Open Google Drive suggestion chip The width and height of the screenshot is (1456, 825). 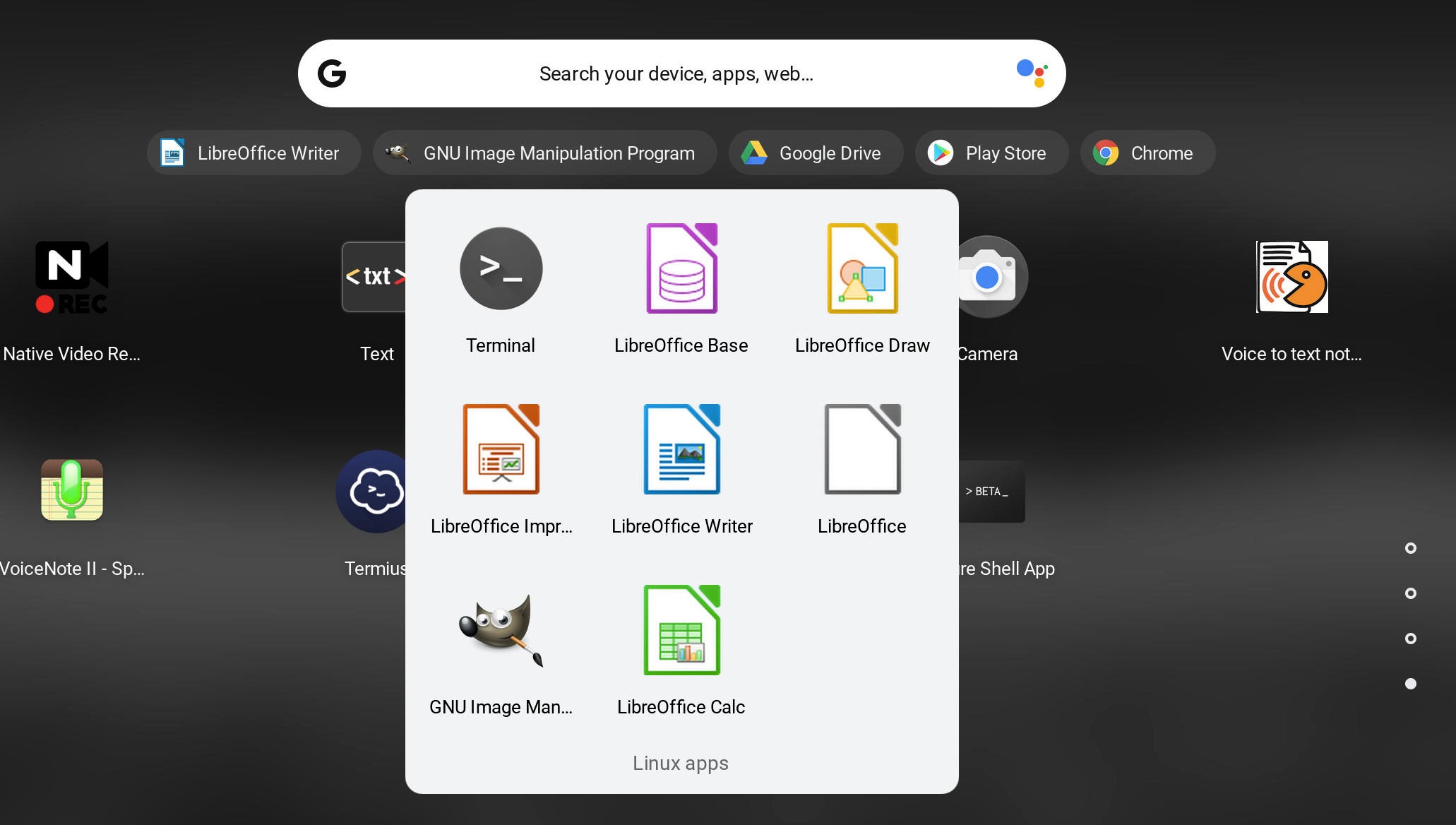[816, 153]
